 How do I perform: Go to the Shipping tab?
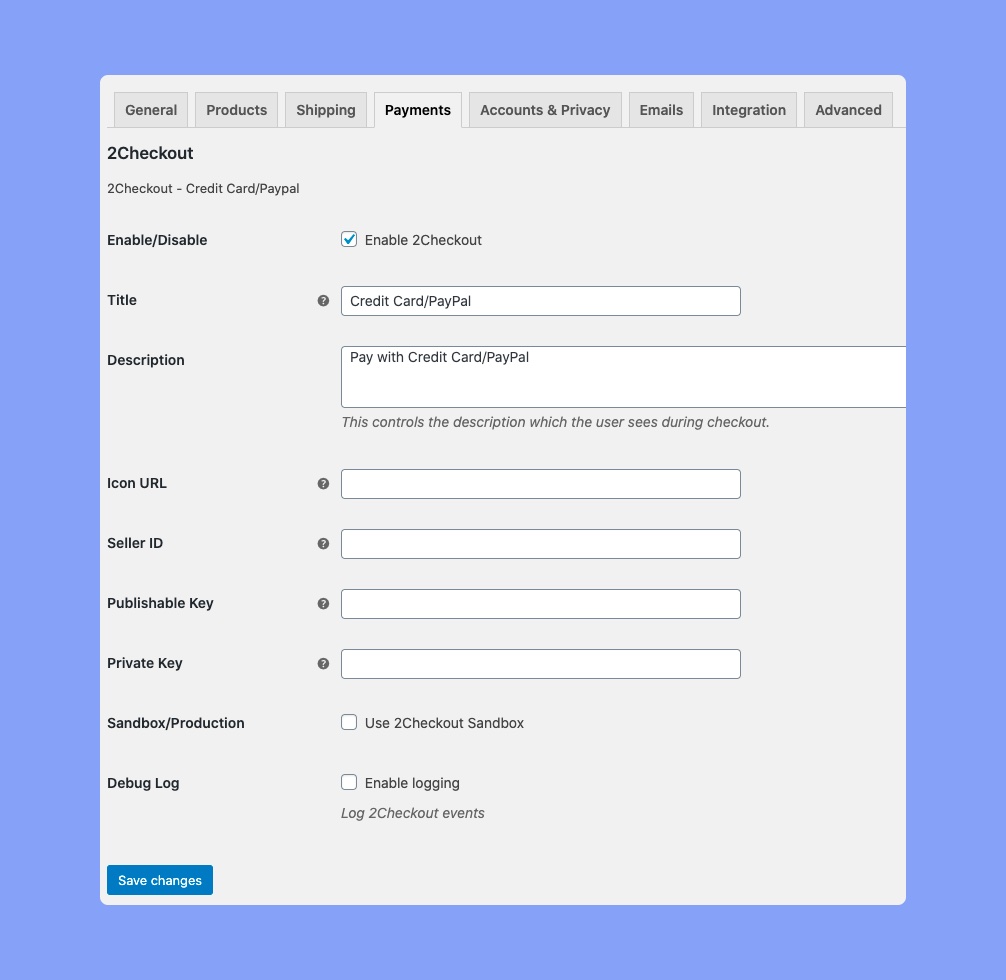[x=326, y=110]
